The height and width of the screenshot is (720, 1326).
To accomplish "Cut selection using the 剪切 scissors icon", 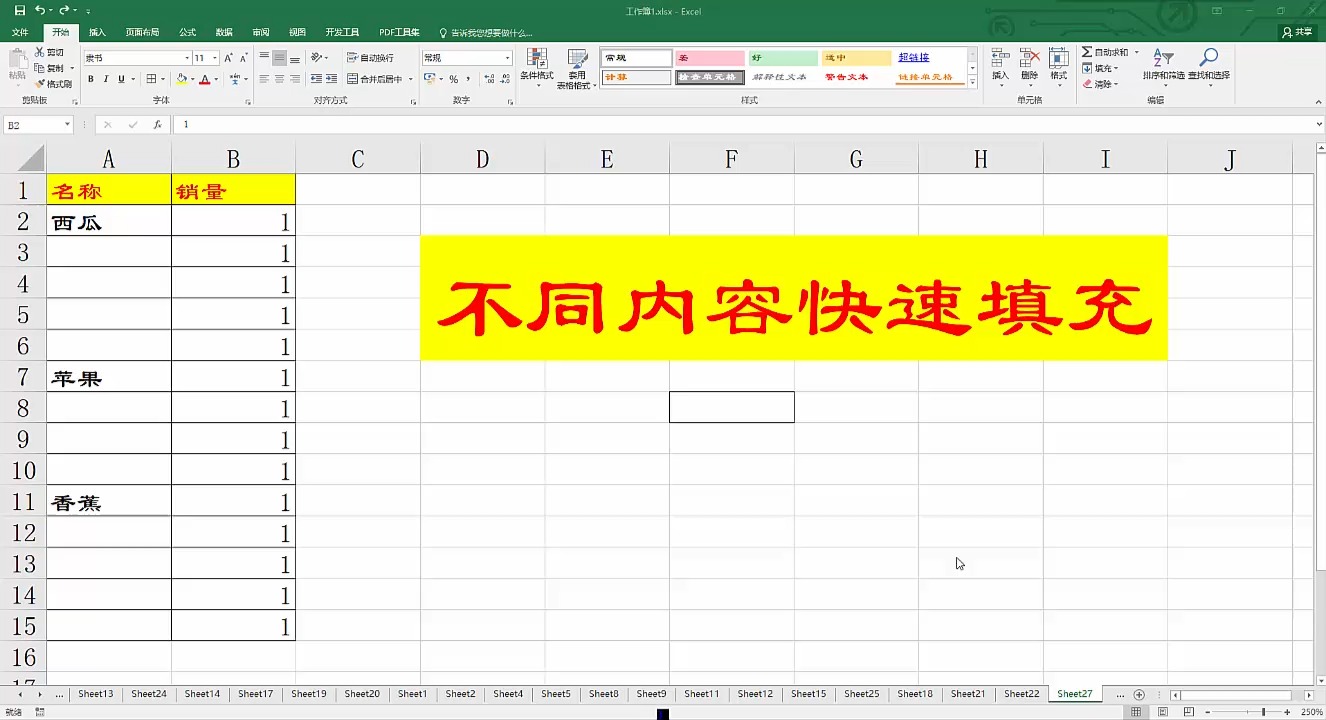I will point(49,52).
